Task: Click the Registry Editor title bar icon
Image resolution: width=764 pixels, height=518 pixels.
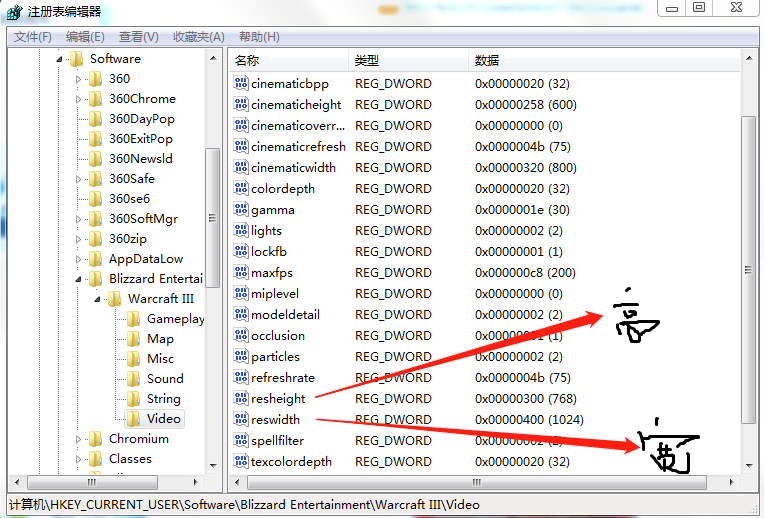Action: (x=15, y=12)
